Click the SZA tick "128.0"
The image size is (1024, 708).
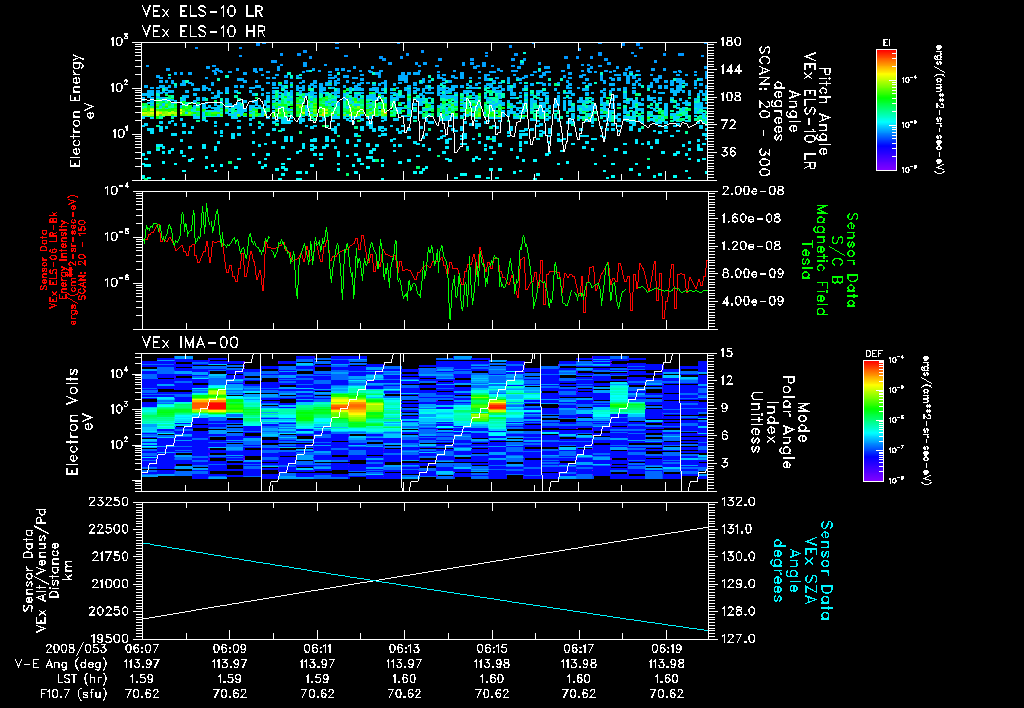point(738,611)
